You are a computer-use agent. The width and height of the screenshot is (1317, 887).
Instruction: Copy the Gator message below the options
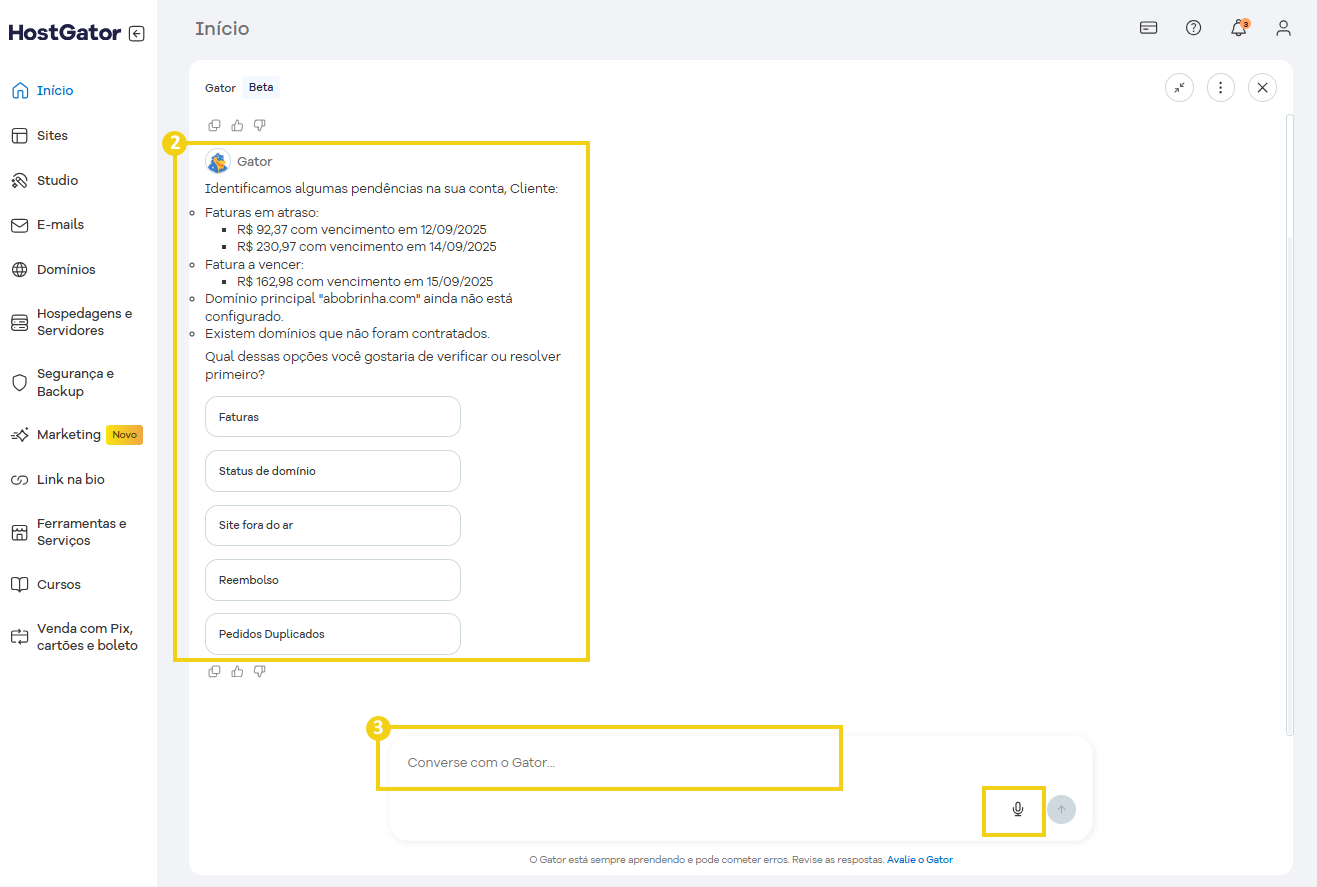pos(214,671)
